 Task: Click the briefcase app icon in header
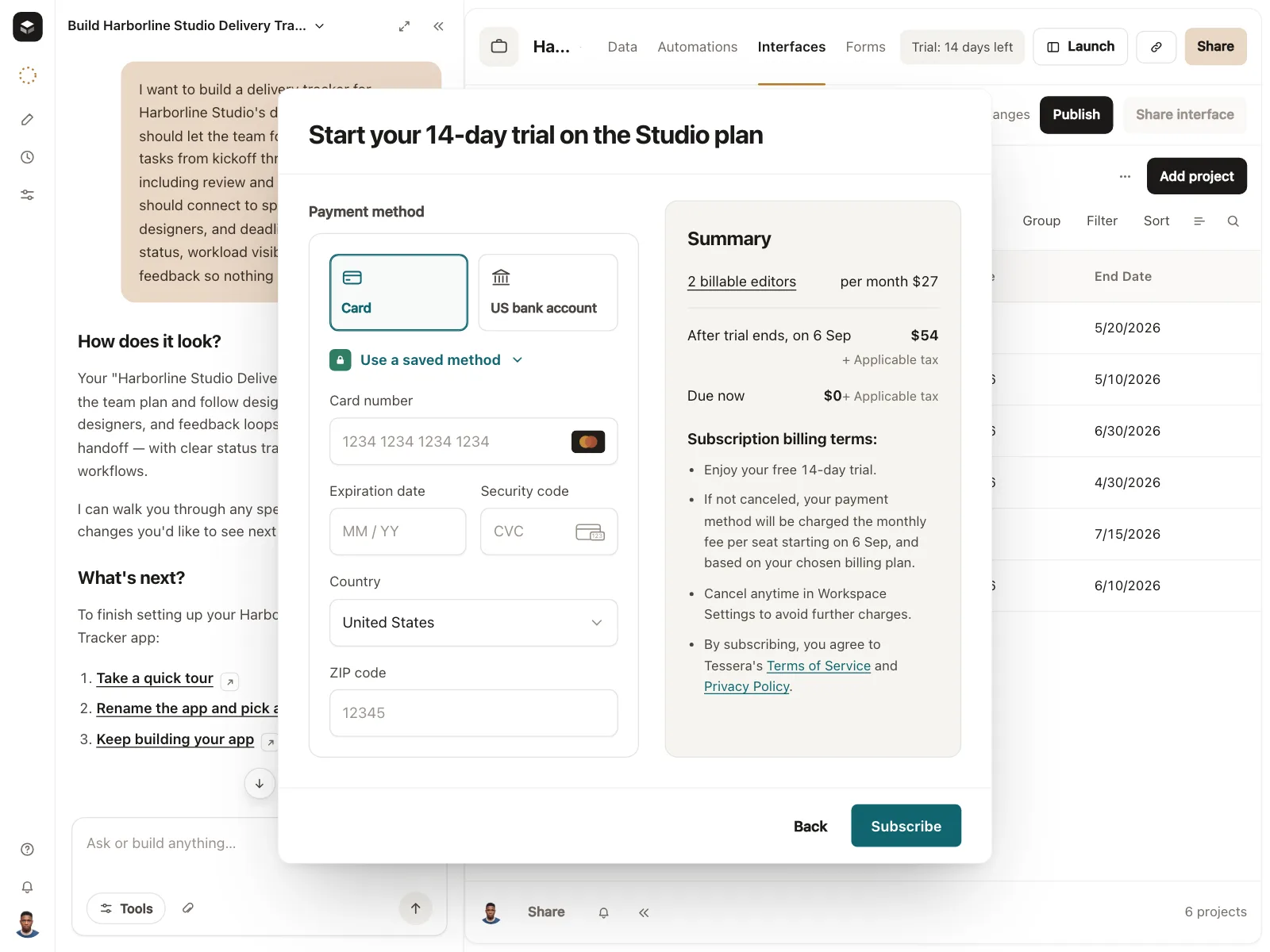tap(499, 47)
